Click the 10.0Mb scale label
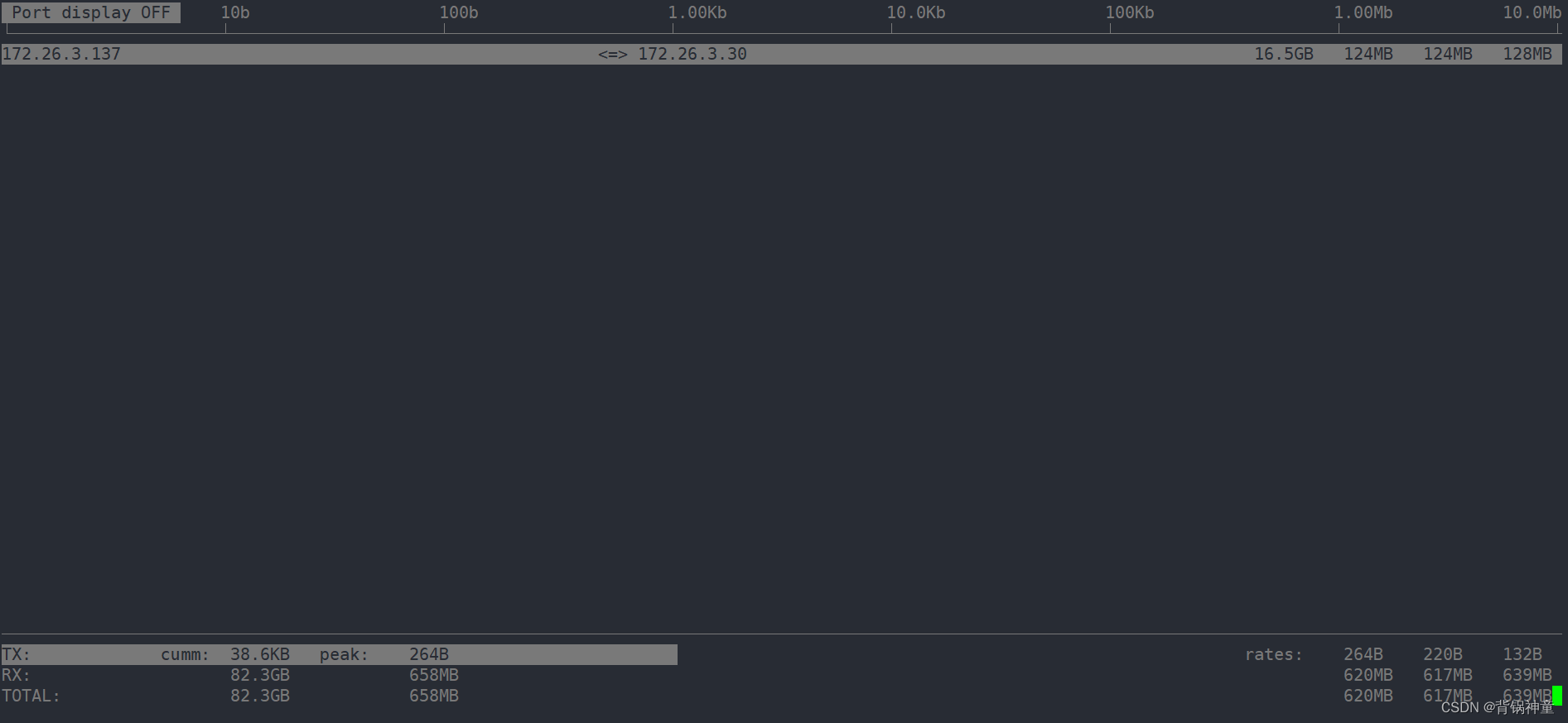 click(1532, 12)
